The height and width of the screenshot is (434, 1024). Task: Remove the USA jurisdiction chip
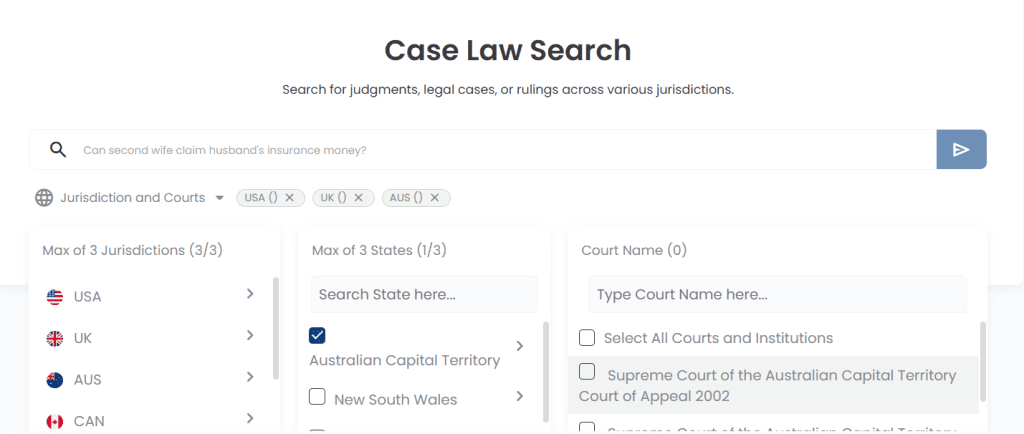tap(290, 198)
